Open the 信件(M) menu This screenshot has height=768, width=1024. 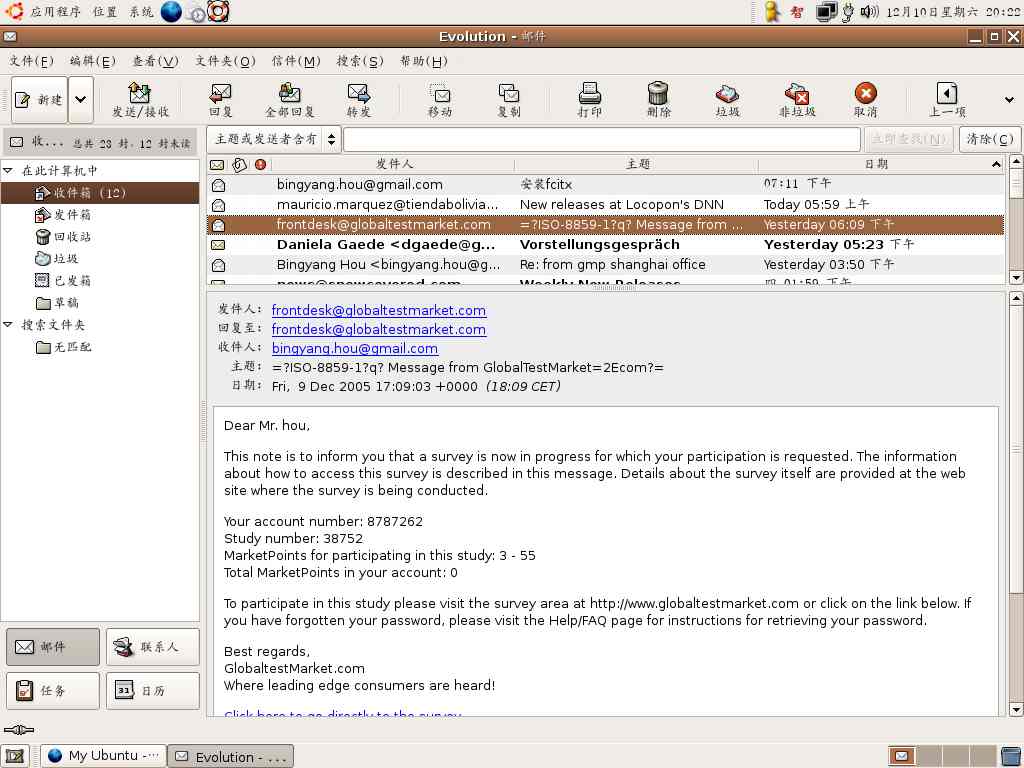[x=296, y=61]
